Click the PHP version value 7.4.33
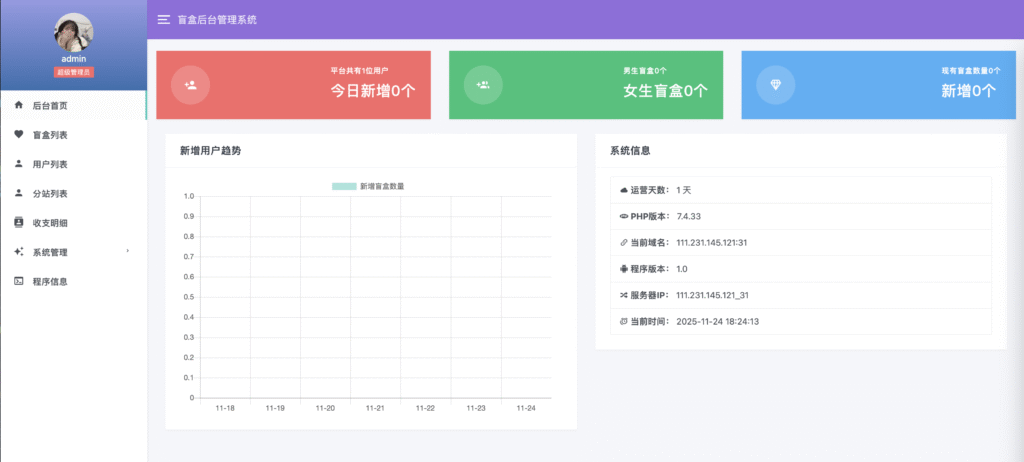1024x462 pixels. 688,216
